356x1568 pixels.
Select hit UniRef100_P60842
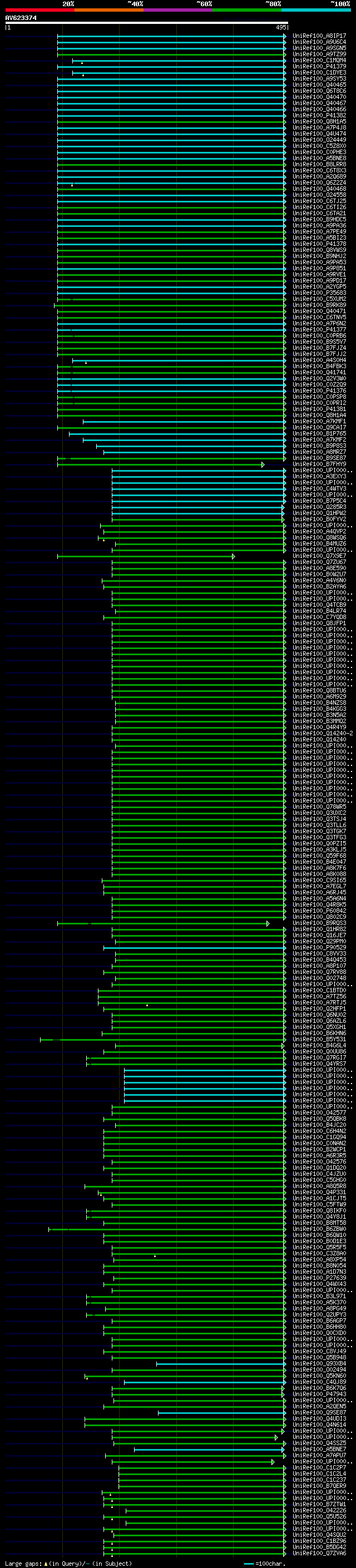point(319,911)
